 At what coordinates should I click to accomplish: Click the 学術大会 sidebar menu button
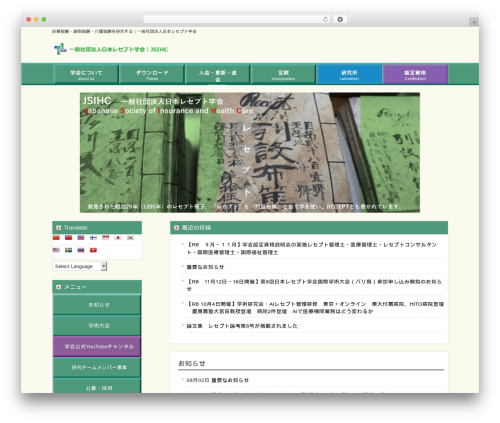pyautogui.click(x=97, y=326)
